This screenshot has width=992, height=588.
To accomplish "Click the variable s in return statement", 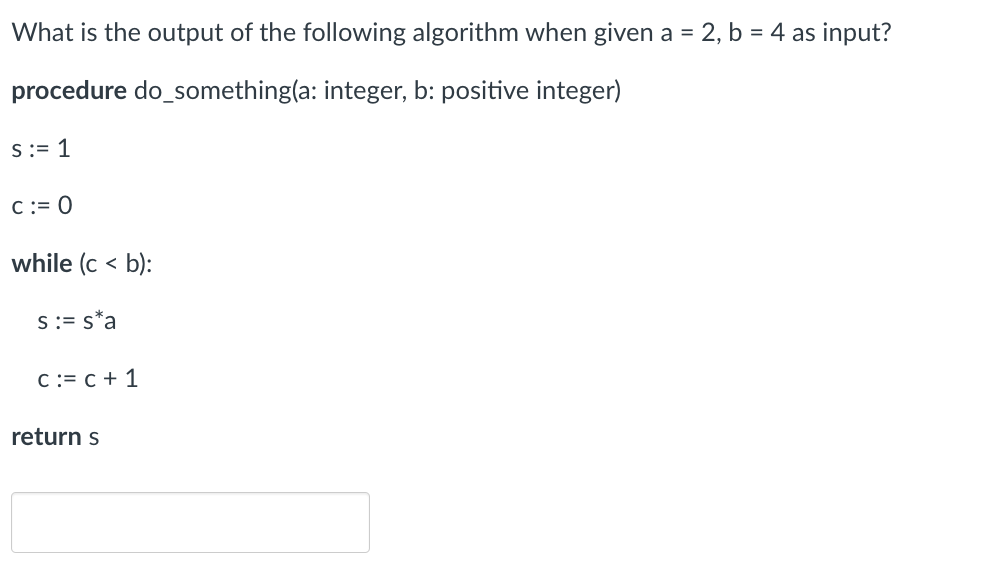I will coord(94,436).
